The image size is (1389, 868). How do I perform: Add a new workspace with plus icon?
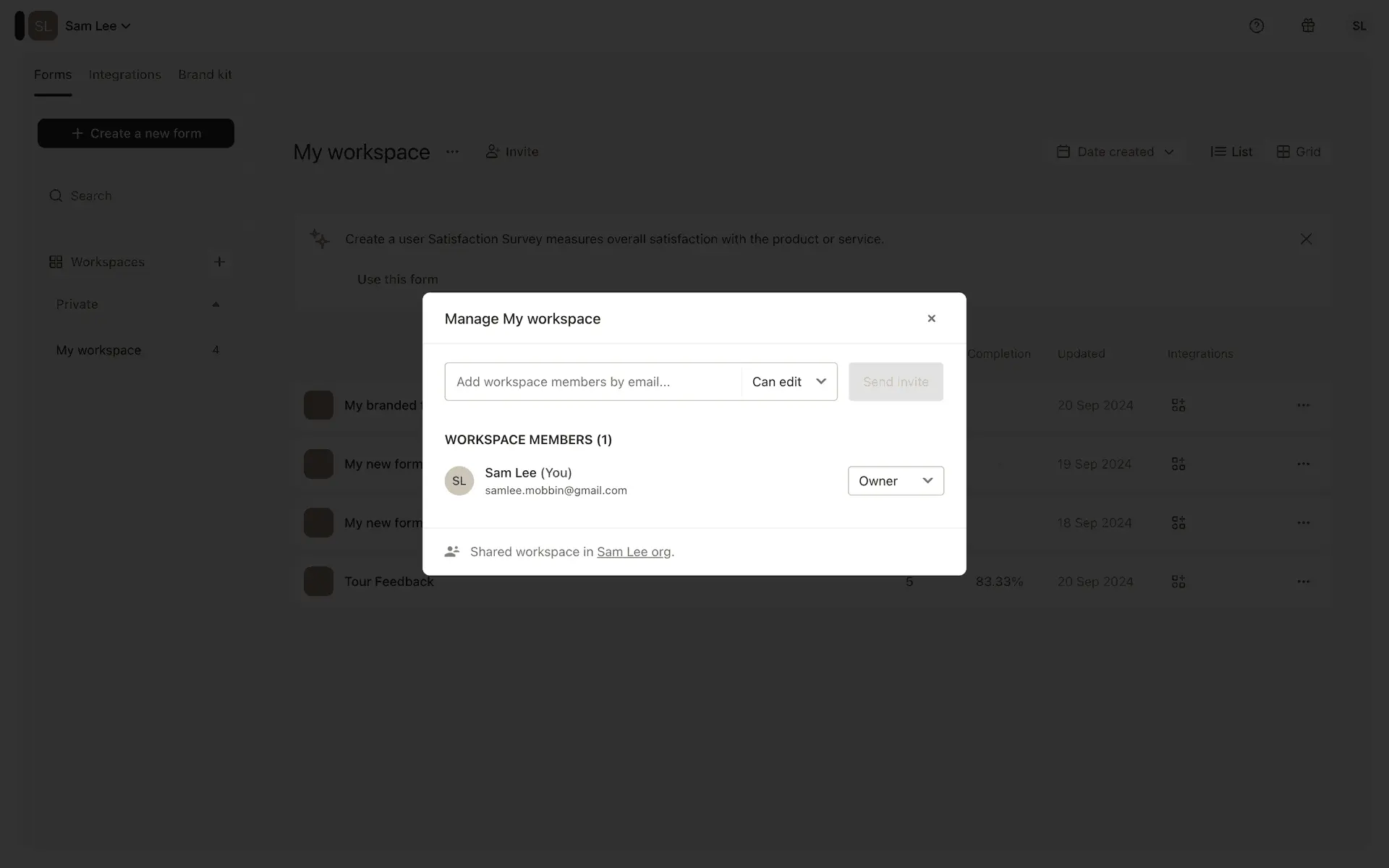(x=219, y=262)
